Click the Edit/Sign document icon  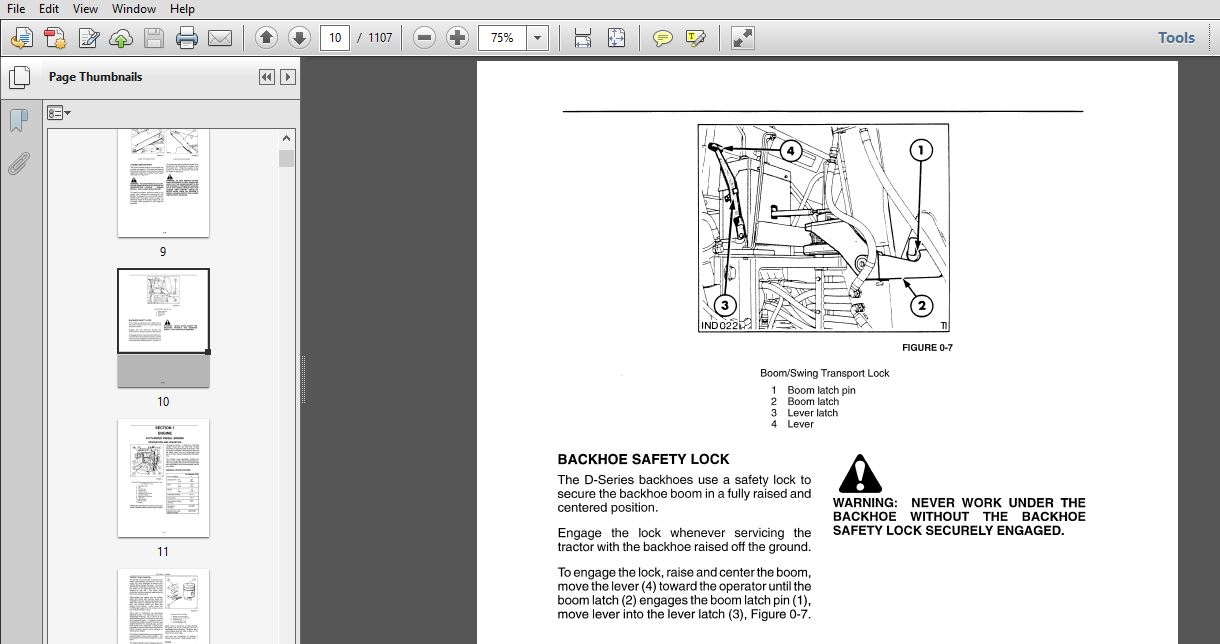click(x=88, y=38)
